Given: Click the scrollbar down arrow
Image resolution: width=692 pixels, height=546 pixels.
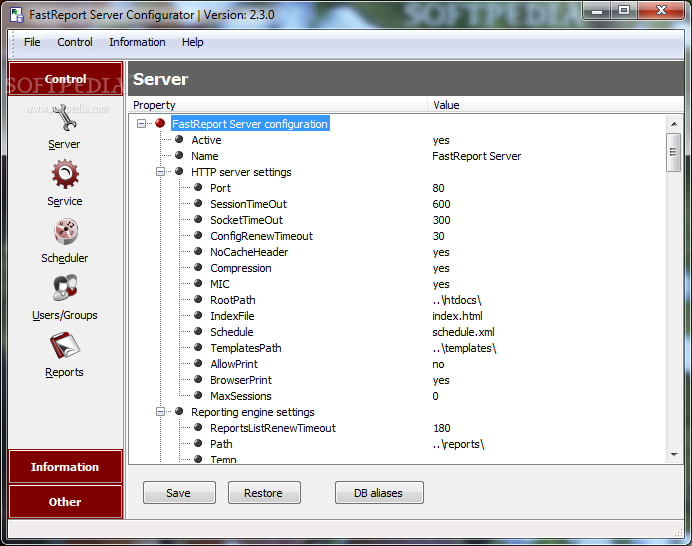Looking at the screenshot, I should [x=674, y=455].
